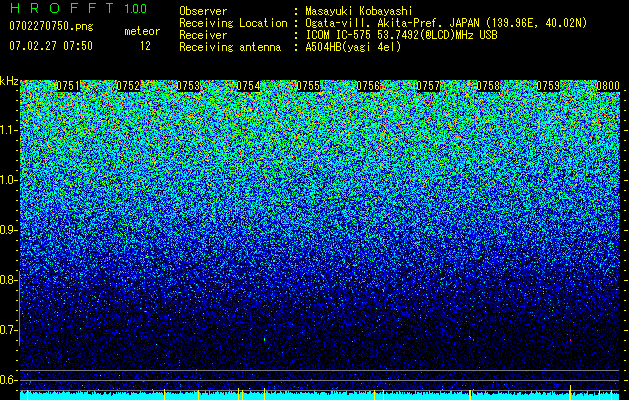Select the file name 0702270750.png
This screenshot has height=400, width=629.
[51, 27]
